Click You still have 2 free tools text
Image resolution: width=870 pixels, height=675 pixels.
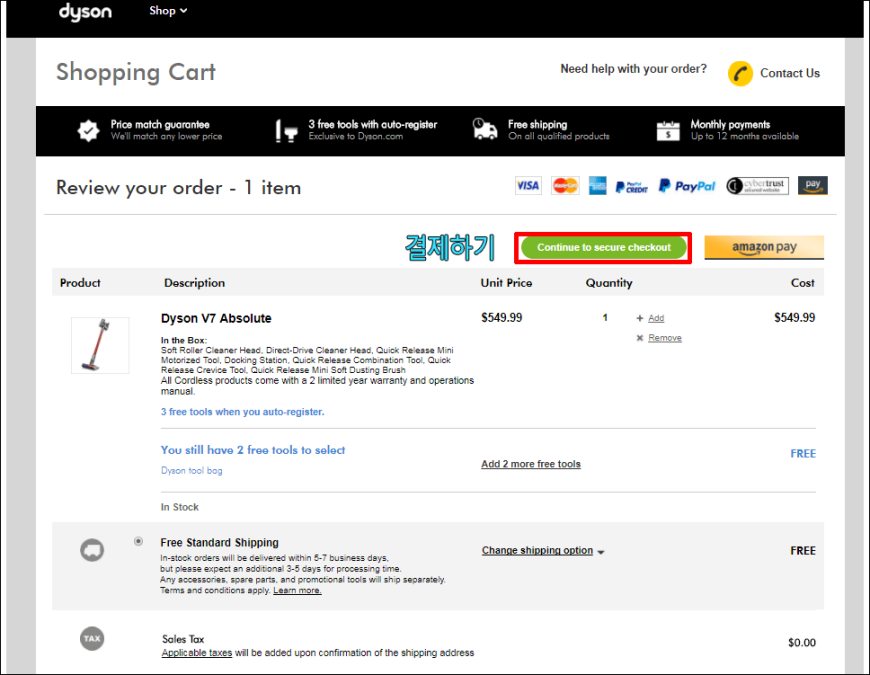tap(252, 450)
